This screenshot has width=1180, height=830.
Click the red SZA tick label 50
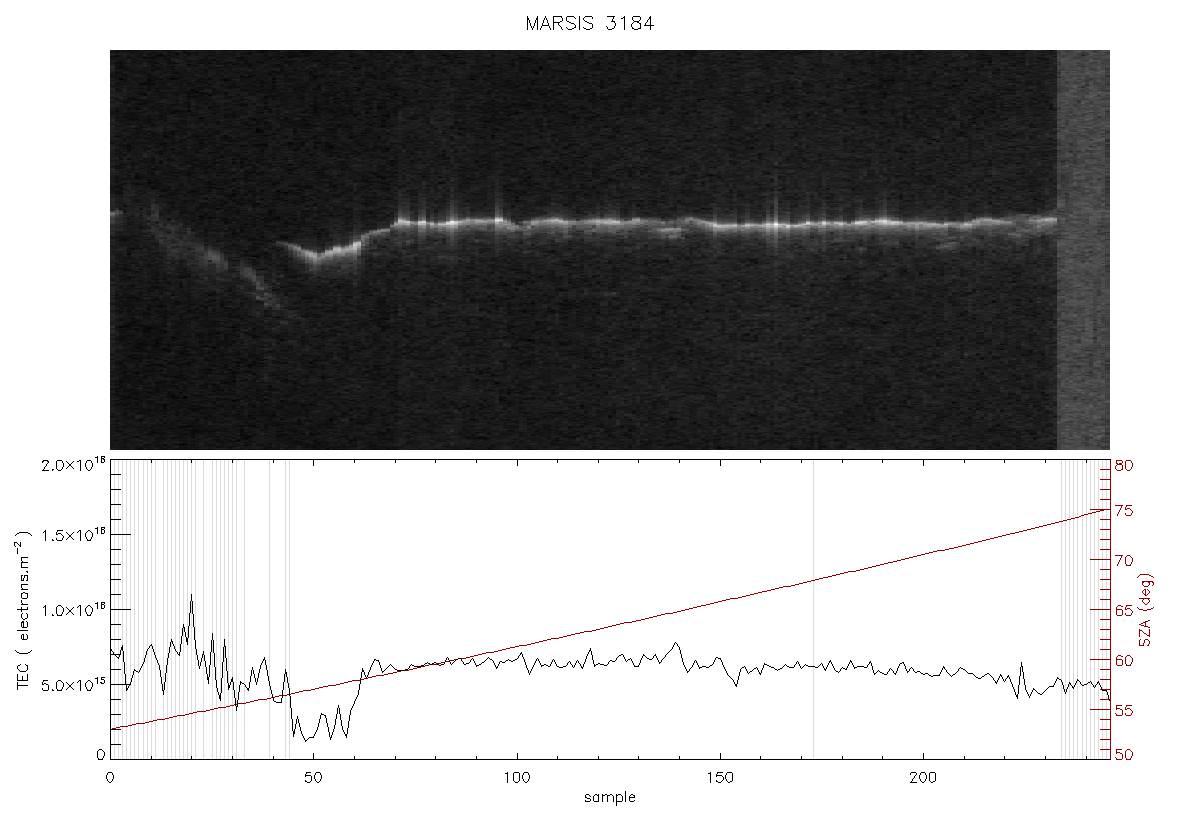(1124, 754)
